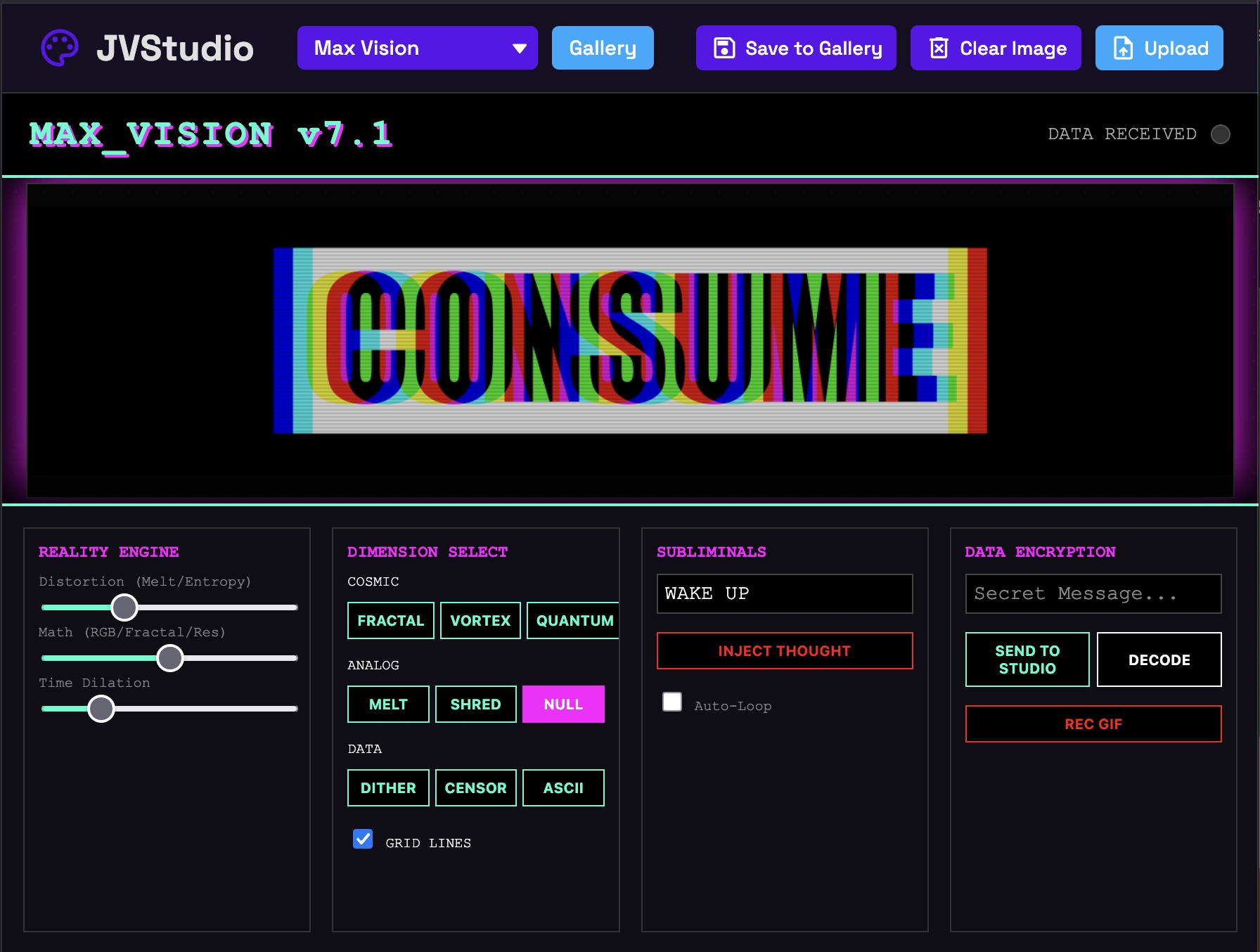Image resolution: width=1260 pixels, height=952 pixels.
Task: Click SEND TO STUDIO in Data Encryption
Action: tap(1027, 660)
